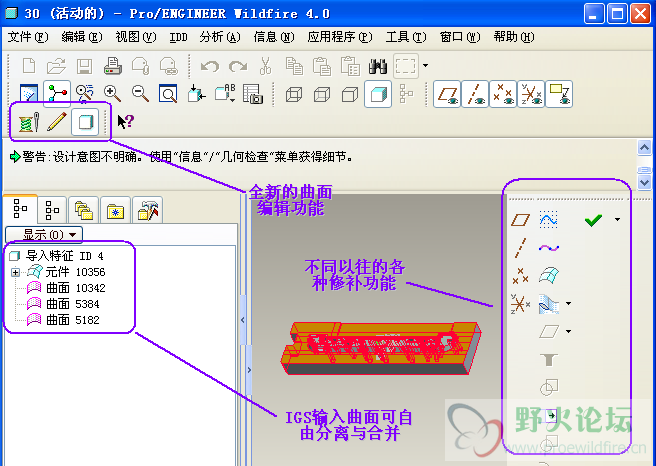Switch to the folder browser navigator tab
This screenshot has width=656, height=466.
click(x=83, y=209)
